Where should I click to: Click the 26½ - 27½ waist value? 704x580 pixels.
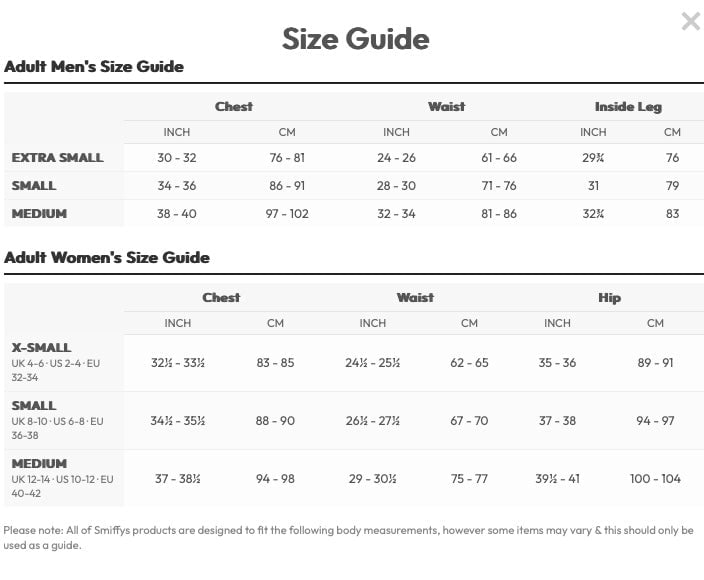point(373,421)
